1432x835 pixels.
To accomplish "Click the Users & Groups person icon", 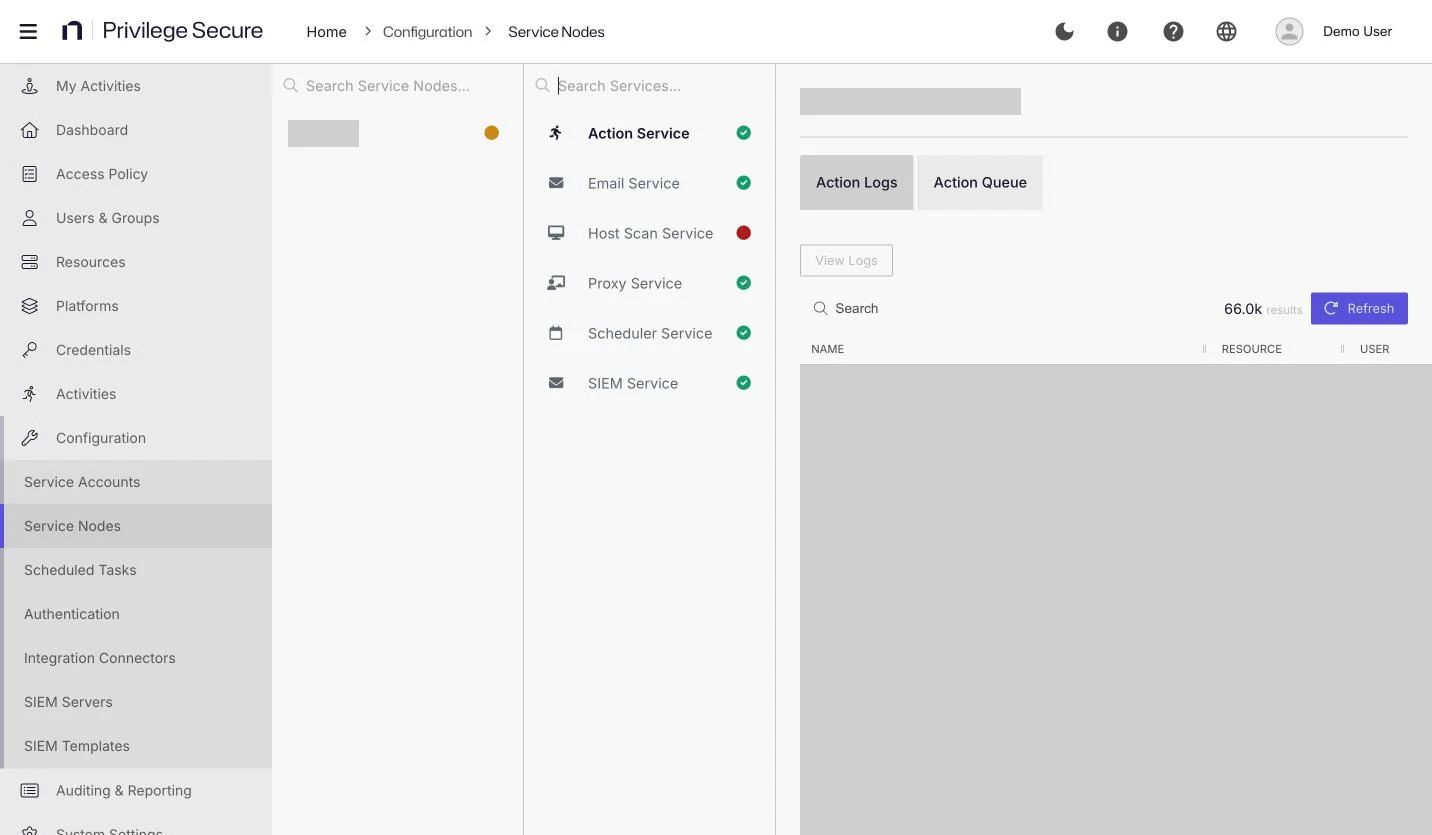I will pyautogui.click(x=30, y=218).
